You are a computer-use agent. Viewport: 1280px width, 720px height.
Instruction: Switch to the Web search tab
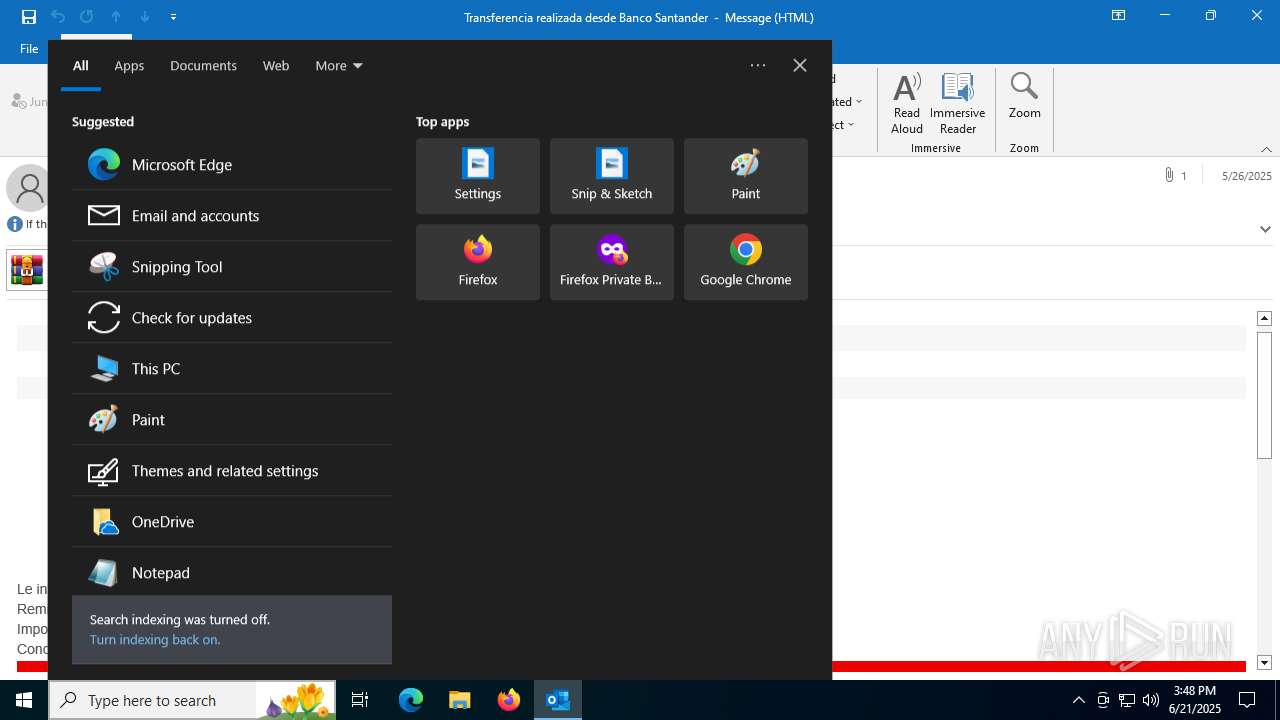[x=276, y=66]
